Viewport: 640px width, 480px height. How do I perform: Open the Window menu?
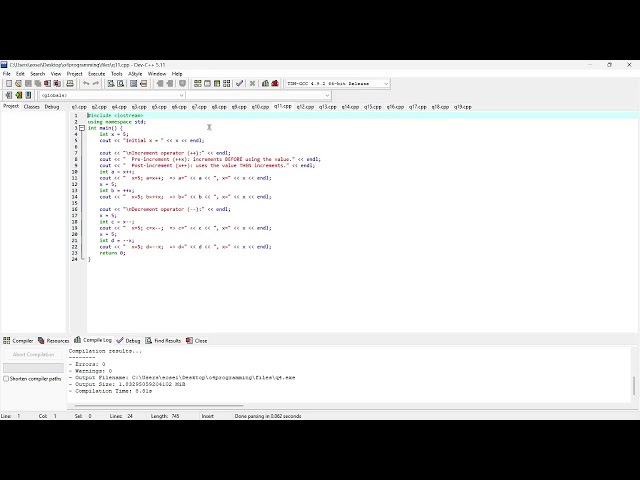coord(157,74)
